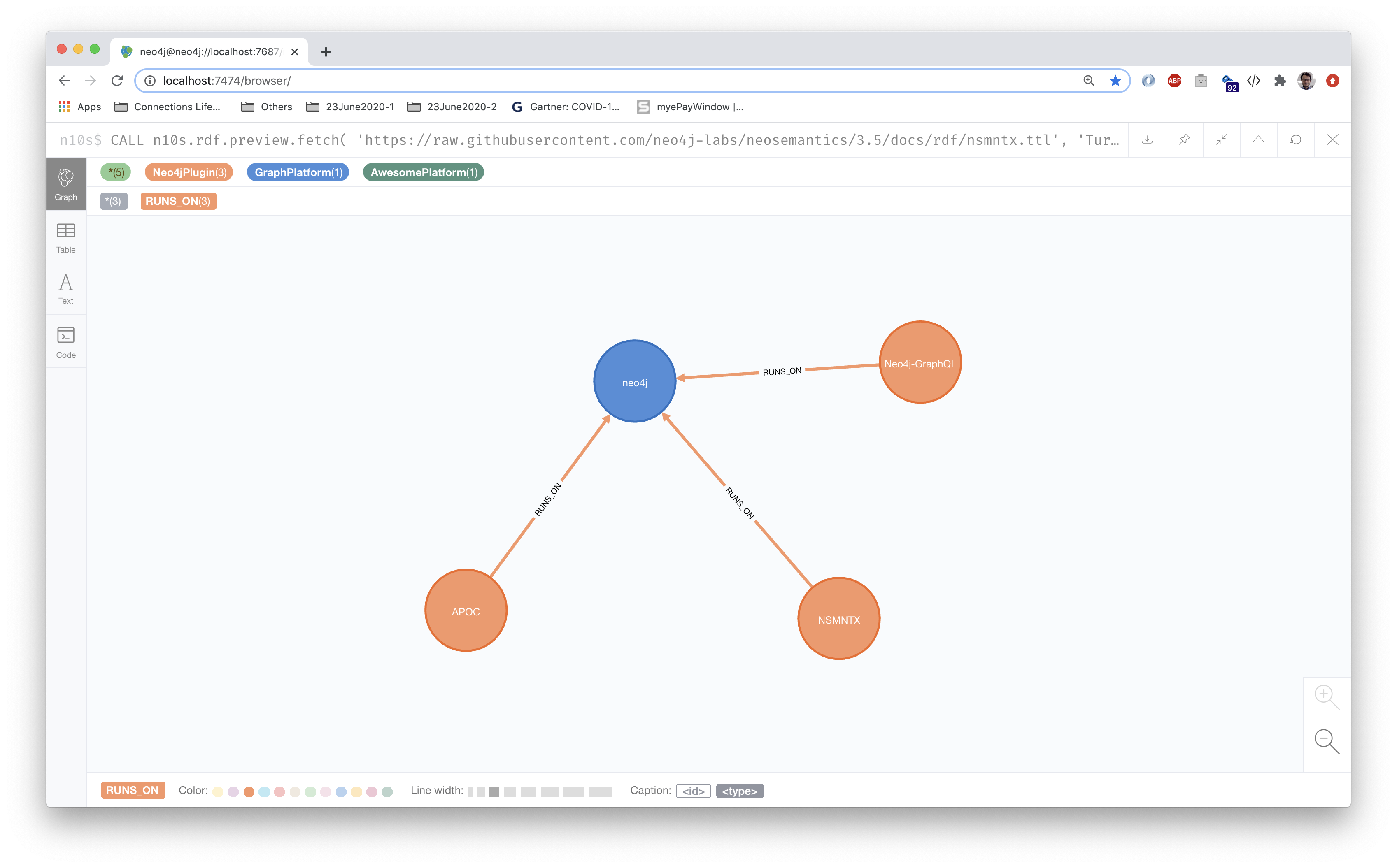Switch to the Code view
Image resolution: width=1397 pixels, height=868 pixels.
click(65, 342)
